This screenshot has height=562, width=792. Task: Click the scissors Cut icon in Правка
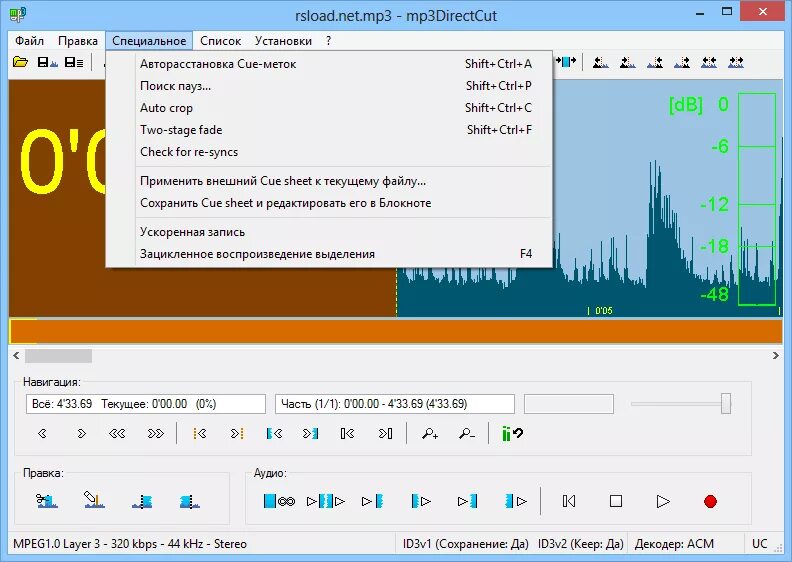[47, 500]
